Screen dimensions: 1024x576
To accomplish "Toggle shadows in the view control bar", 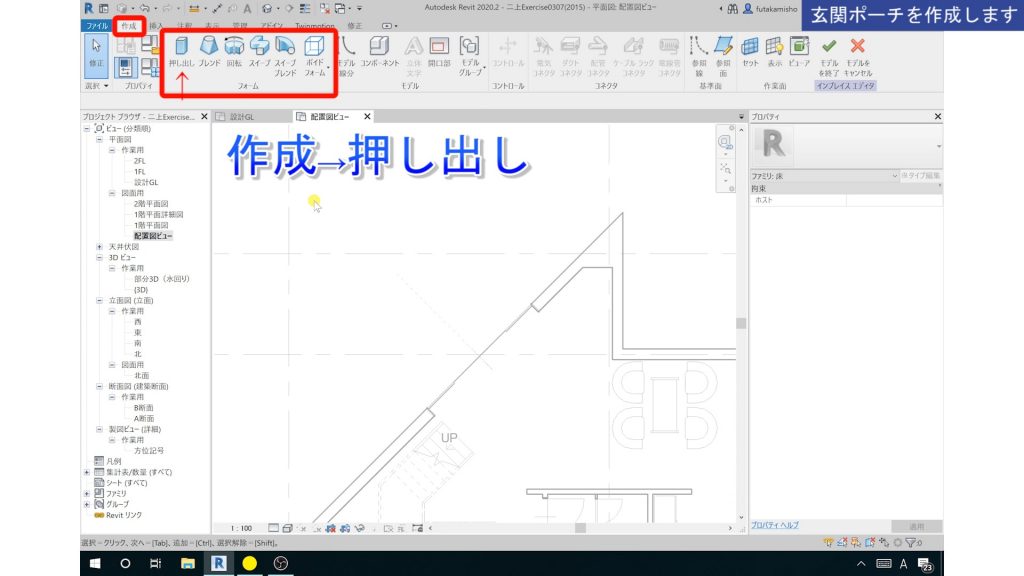I will point(316,528).
